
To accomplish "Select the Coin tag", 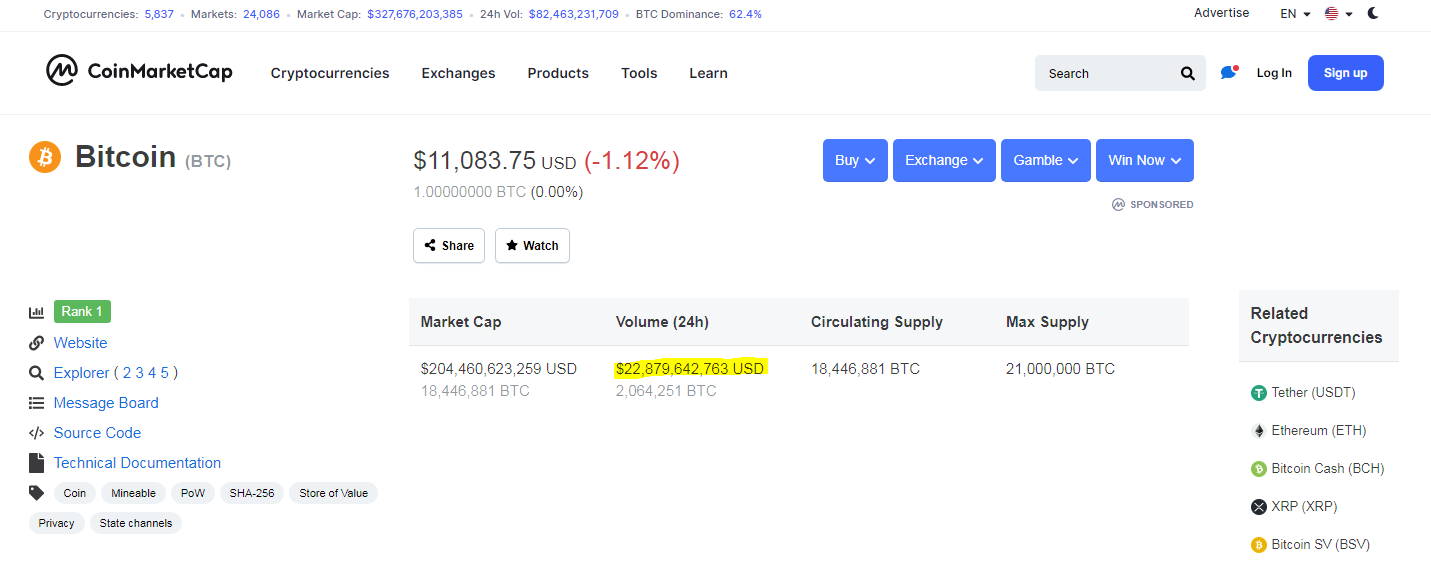I will (x=75, y=493).
